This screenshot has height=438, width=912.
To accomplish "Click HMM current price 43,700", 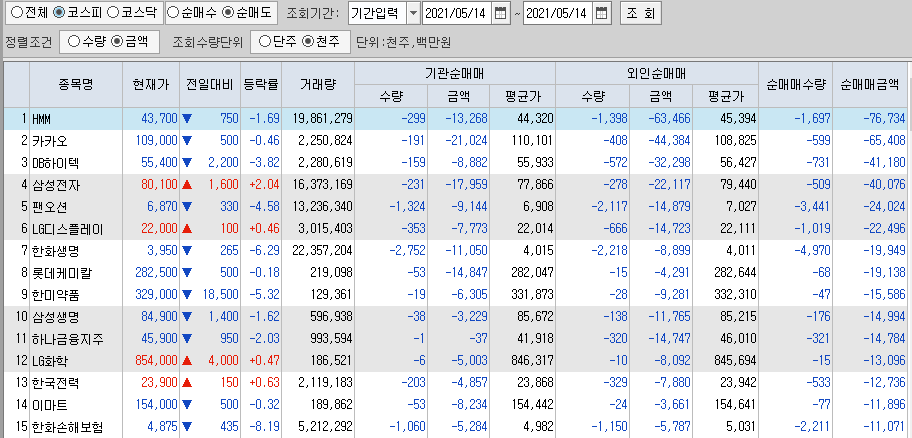I will tap(159, 119).
